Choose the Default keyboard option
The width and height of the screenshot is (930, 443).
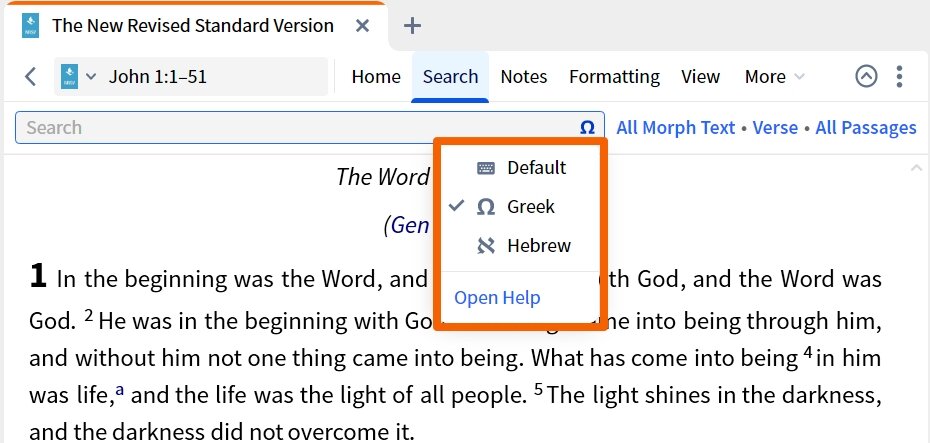coord(521,168)
